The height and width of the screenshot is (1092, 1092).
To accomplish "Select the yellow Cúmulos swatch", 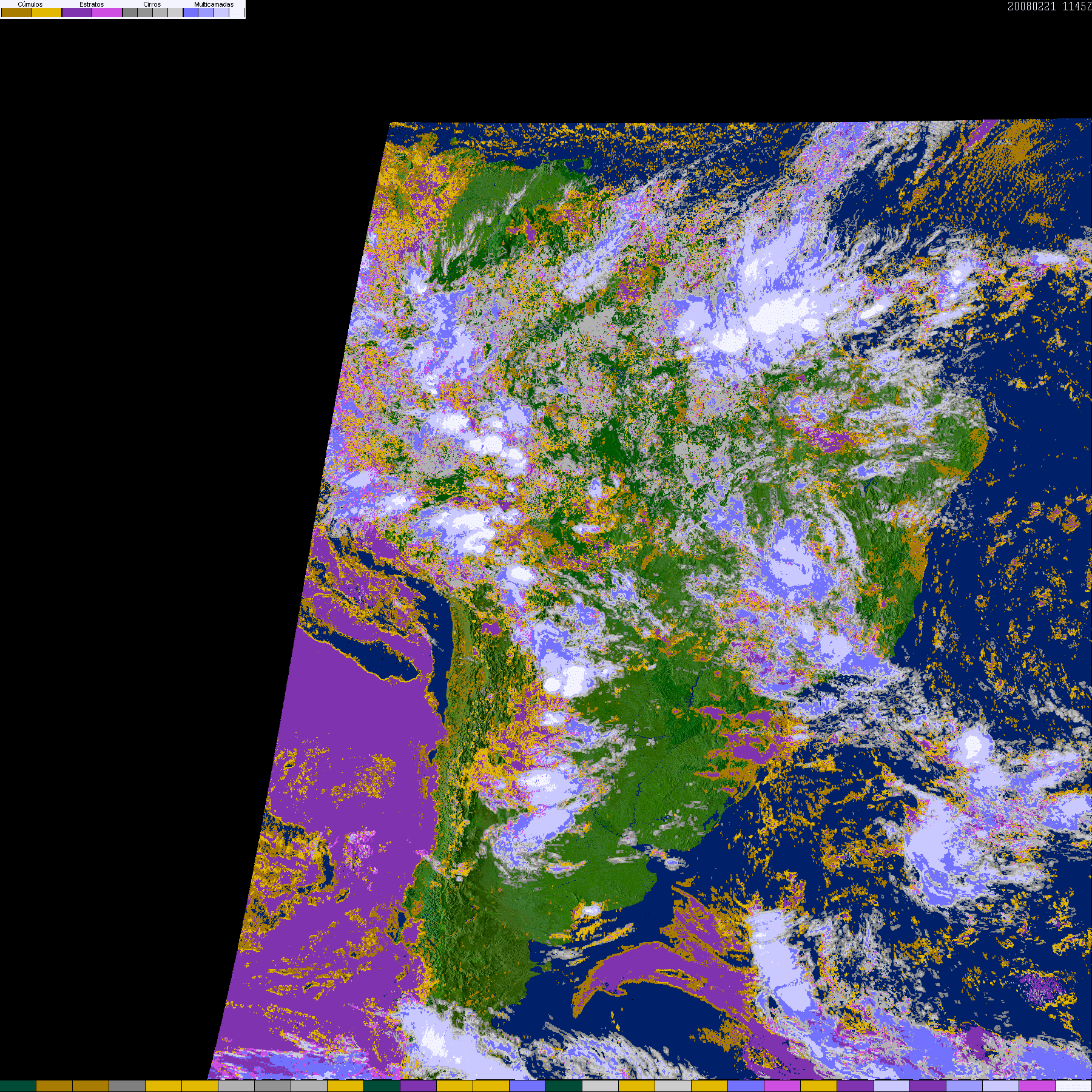I will (x=47, y=13).
